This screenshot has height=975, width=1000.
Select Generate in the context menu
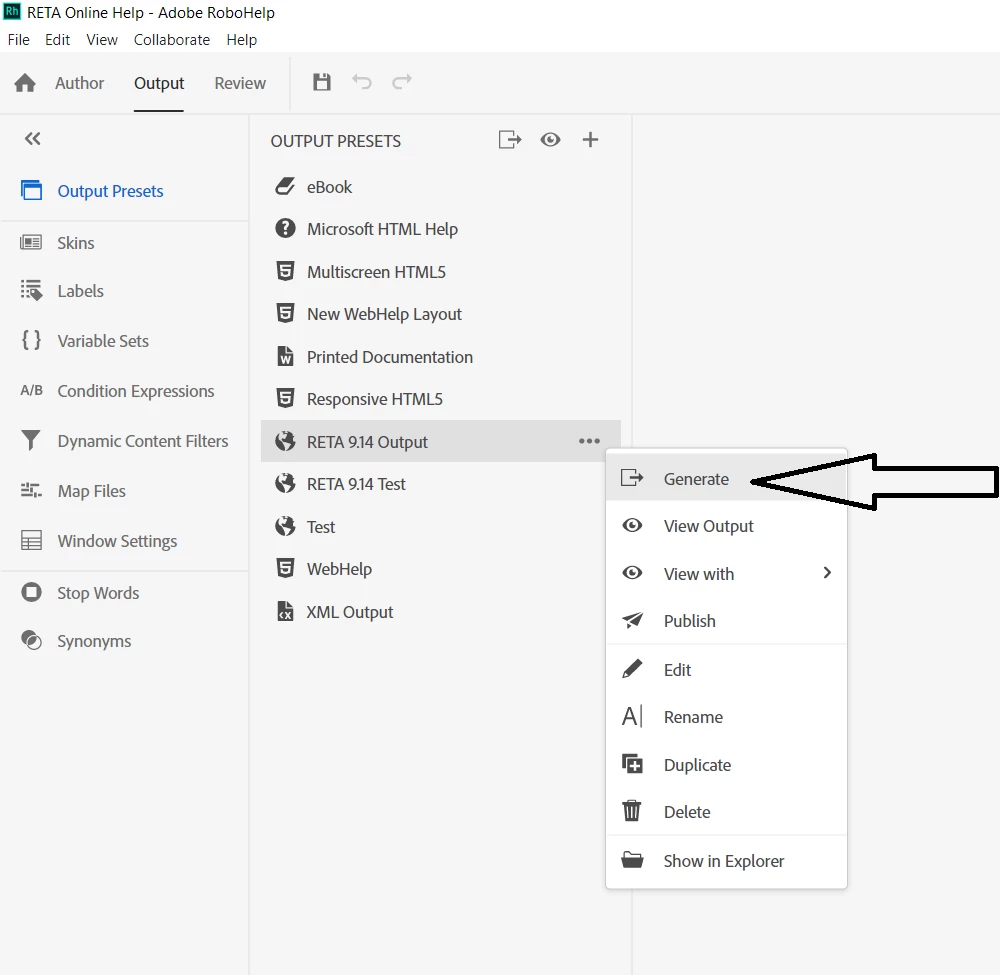726,478
